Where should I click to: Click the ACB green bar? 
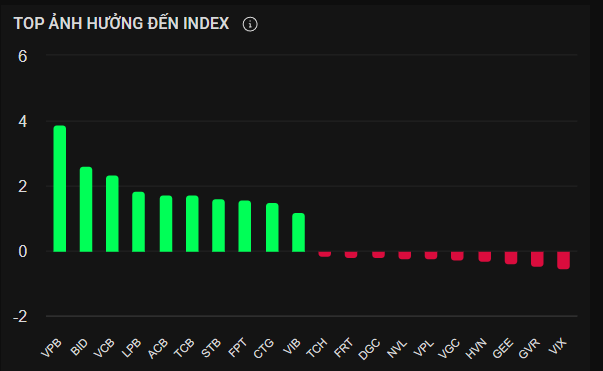click(x=166, y=224)
